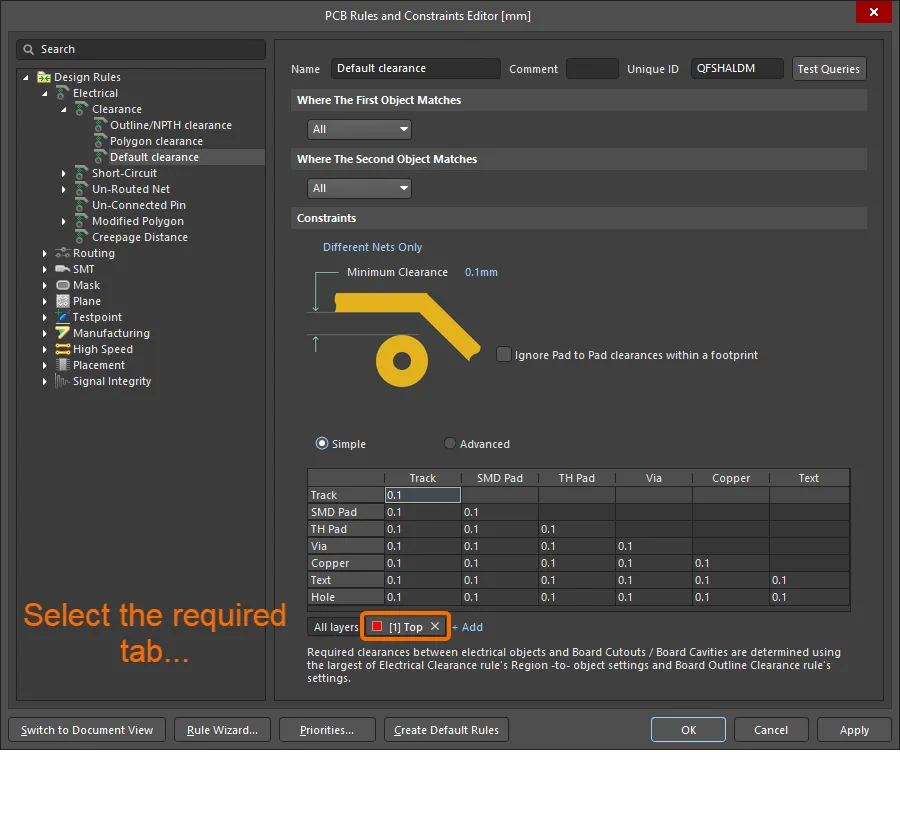The width and height of the screenshot is (900, 829).
Task: Expand the Plane category
Action: 45,301
